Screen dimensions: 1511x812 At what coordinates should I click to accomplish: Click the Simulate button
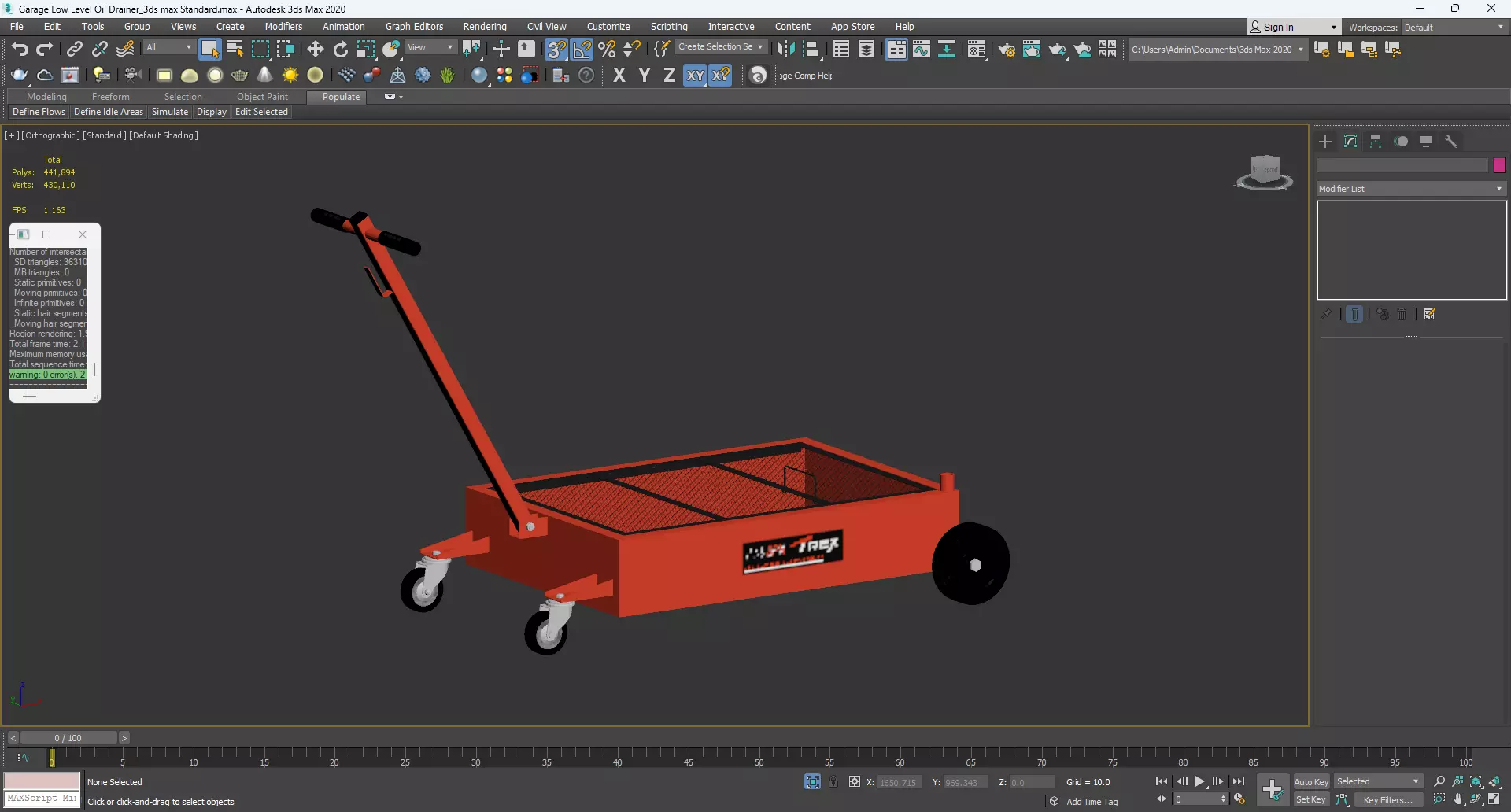click(x=170, y=112)
